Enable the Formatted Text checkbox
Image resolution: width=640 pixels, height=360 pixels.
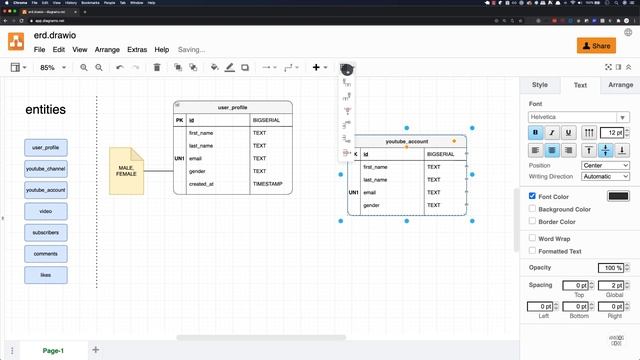point(532,251)
